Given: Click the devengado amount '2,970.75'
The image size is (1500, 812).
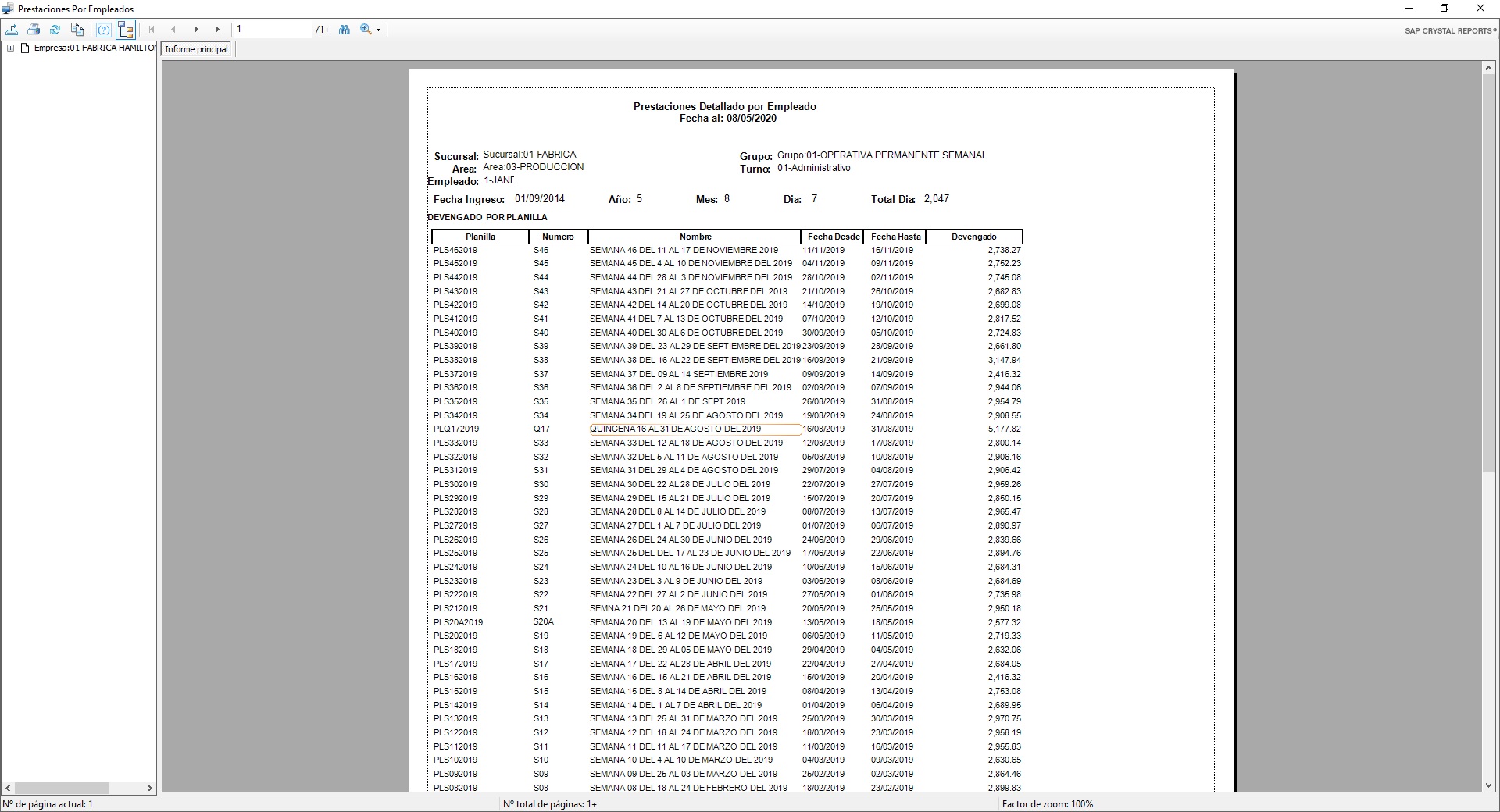Looking at the screenshot, I should click(x=1004, y=718).
